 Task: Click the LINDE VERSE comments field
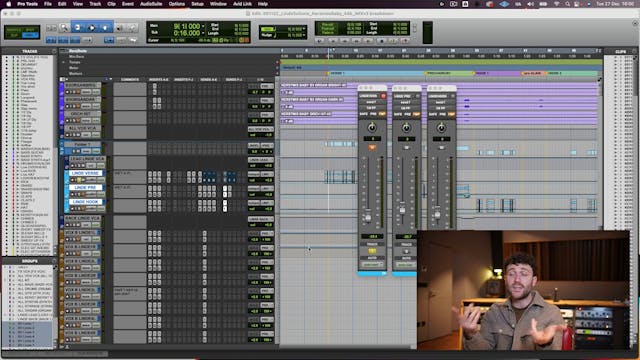(130, 176)
